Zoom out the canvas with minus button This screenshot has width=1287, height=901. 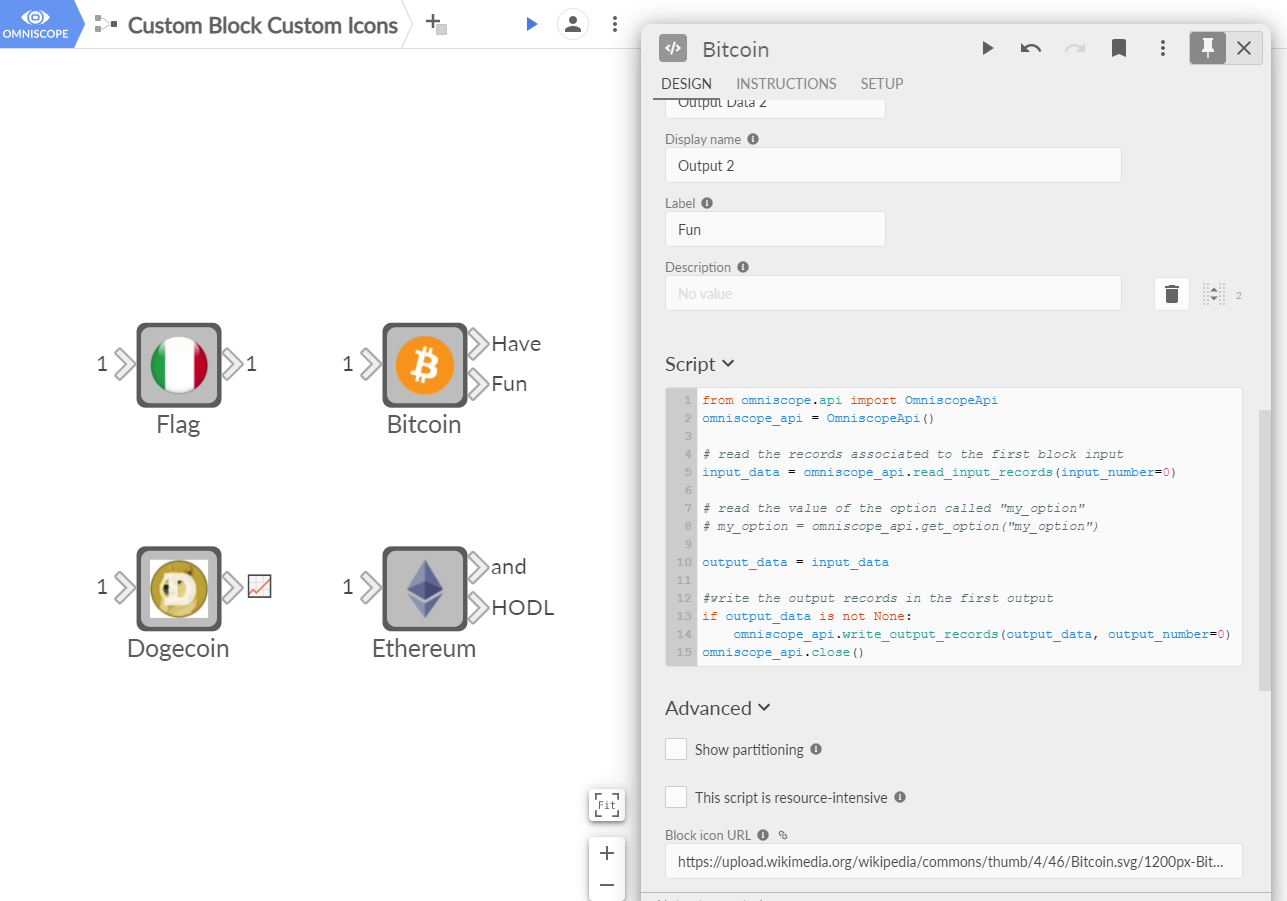click(x=607, y=885)
